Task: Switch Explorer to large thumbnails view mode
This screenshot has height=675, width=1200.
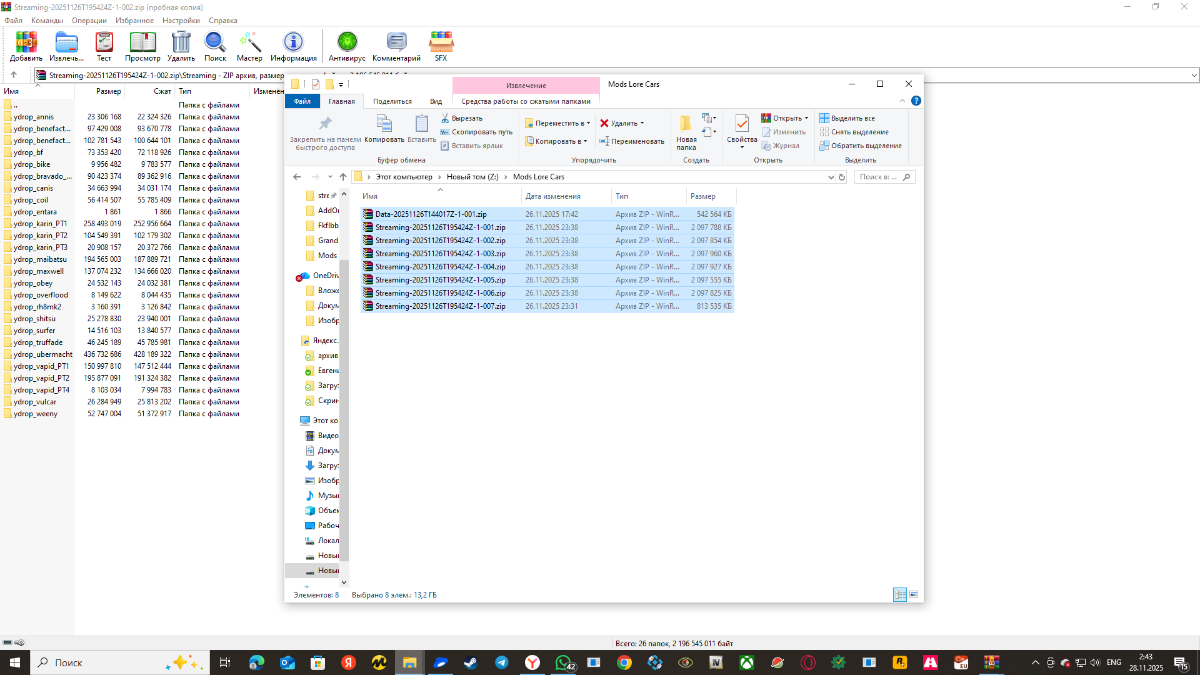Action: click(911, 595)
